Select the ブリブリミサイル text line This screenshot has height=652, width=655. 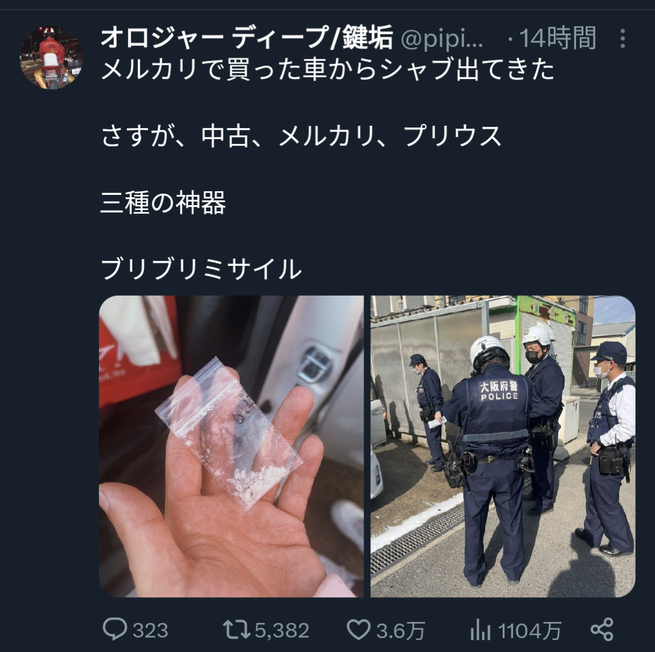[201, 269]
